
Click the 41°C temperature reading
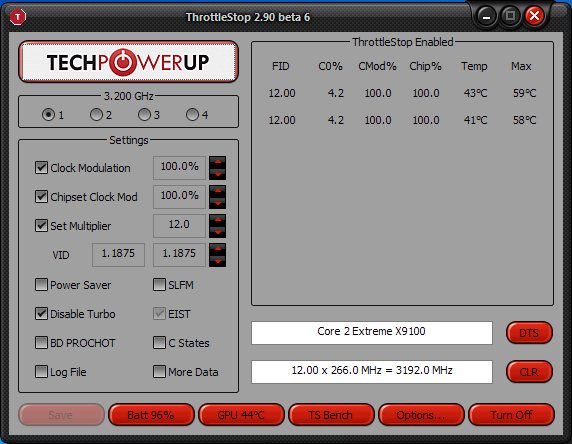pos(475,120)
